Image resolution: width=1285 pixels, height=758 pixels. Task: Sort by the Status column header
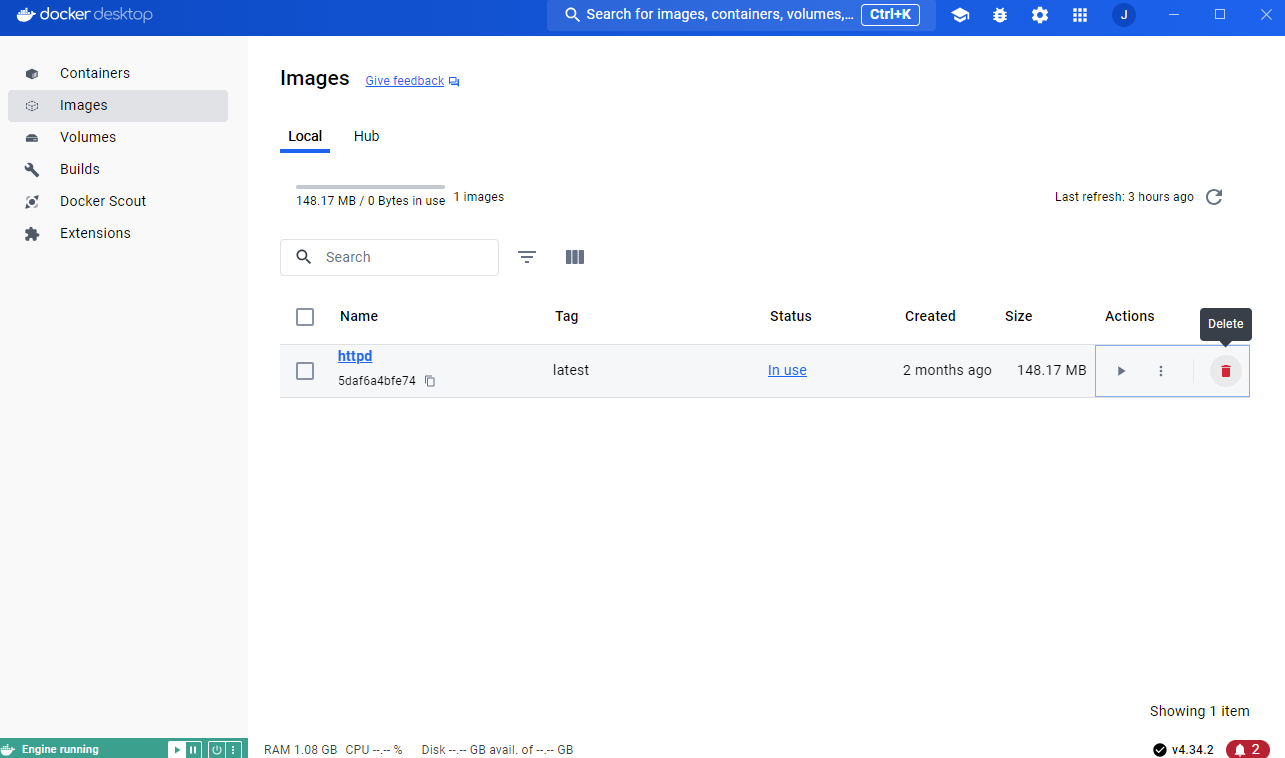791,316
